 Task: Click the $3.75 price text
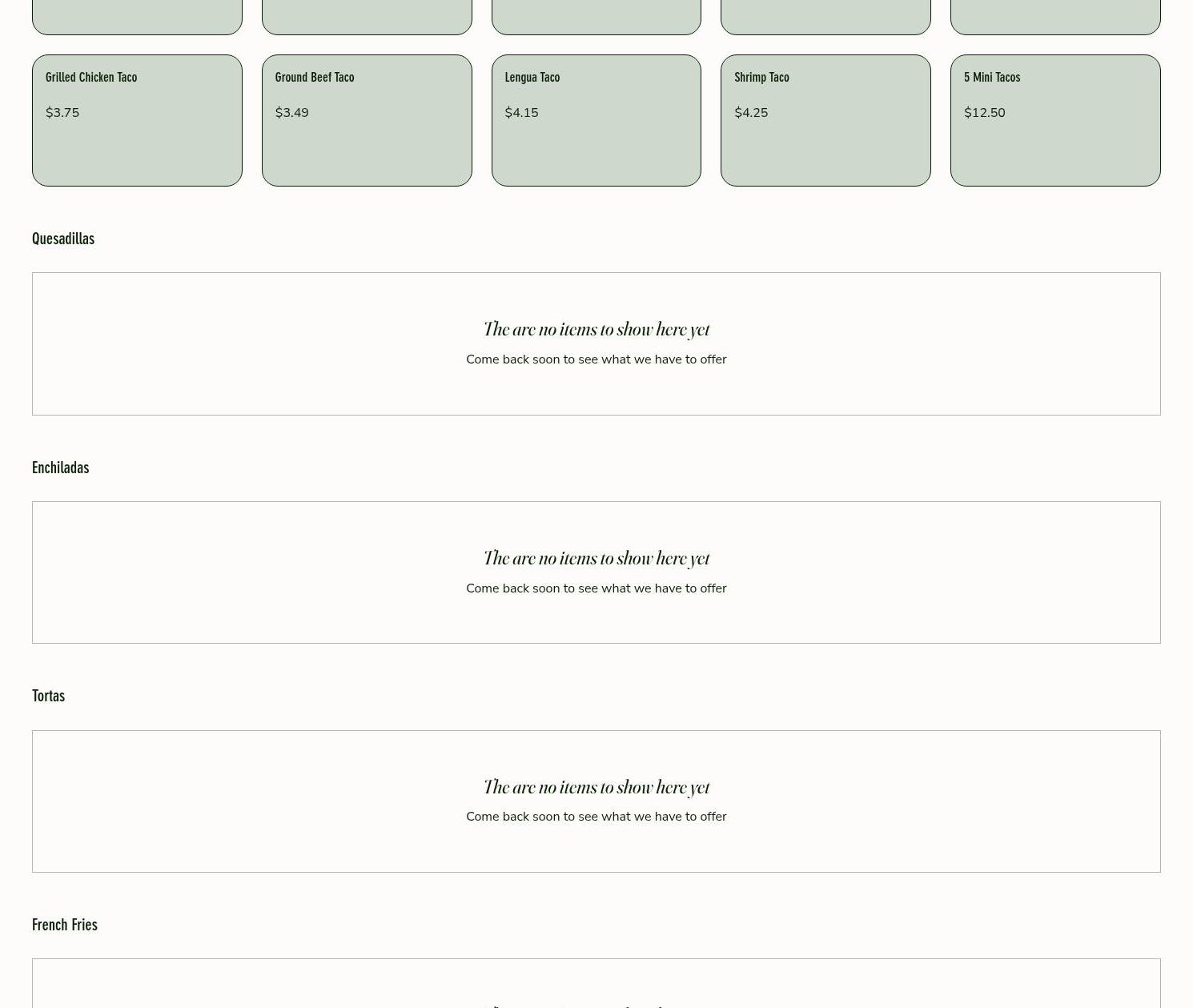coord(62,113)
